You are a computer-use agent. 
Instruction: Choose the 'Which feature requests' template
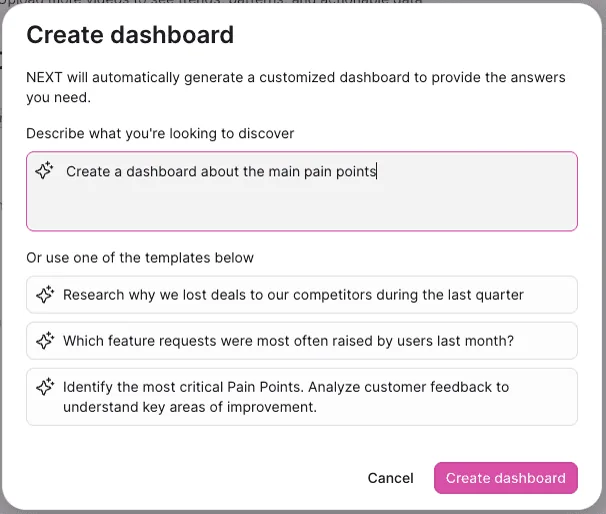[302, 340]
